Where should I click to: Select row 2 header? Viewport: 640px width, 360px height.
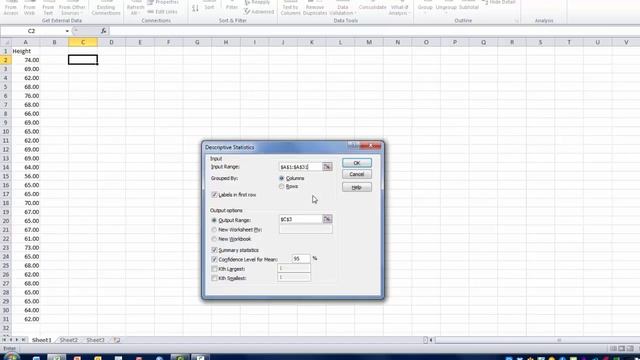pos(6,60)
